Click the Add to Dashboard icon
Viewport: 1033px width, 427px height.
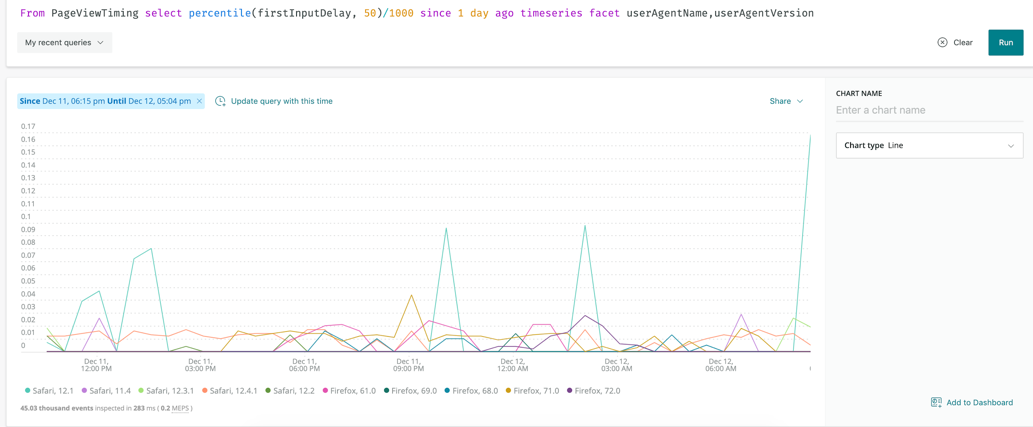point(936,402)
